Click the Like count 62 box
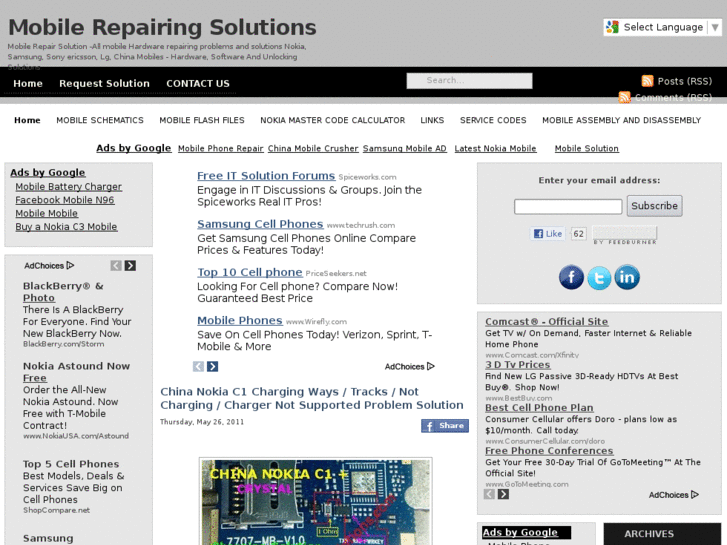This screenshot has height=545, width=727. pos(578,233)
